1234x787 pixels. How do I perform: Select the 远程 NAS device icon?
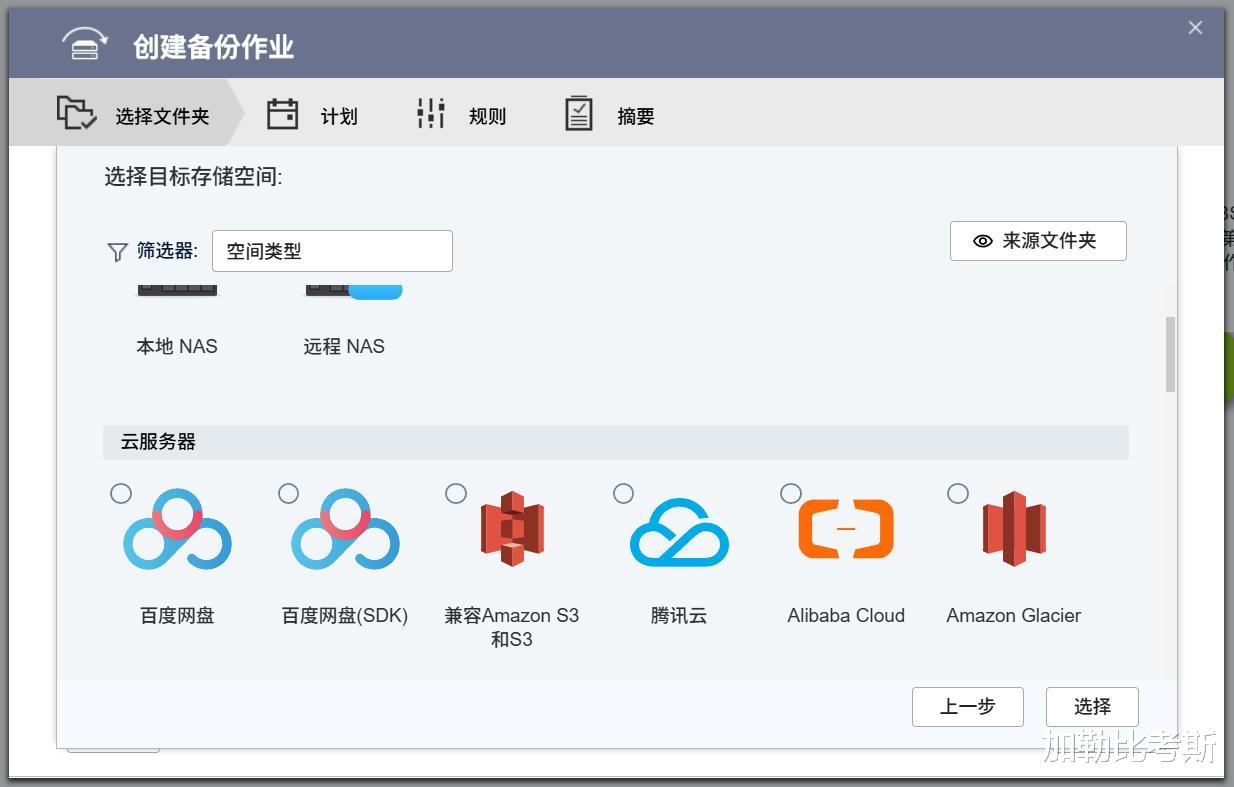click(x=353, y=291)
